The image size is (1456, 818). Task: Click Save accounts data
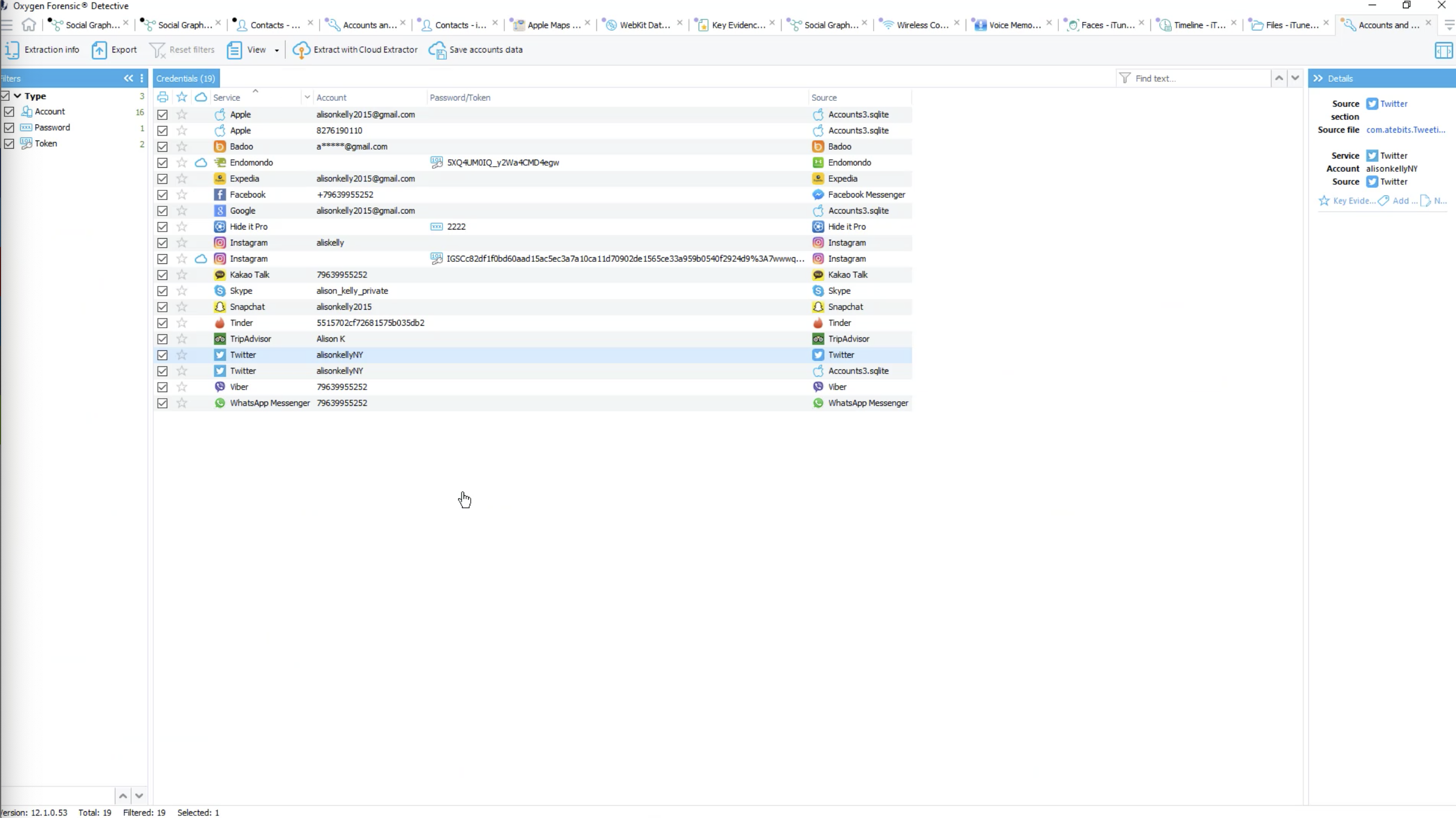pos(475,50)
